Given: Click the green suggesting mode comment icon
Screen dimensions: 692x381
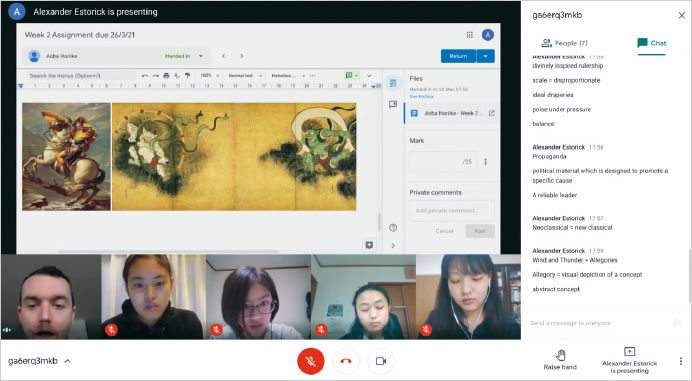Looking at the screenshot, I should pos(349,75).
